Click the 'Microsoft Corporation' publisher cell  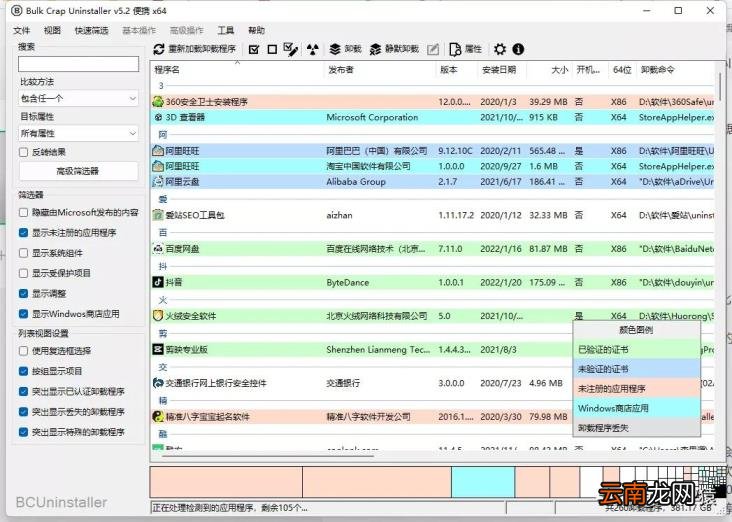(372, 117)
